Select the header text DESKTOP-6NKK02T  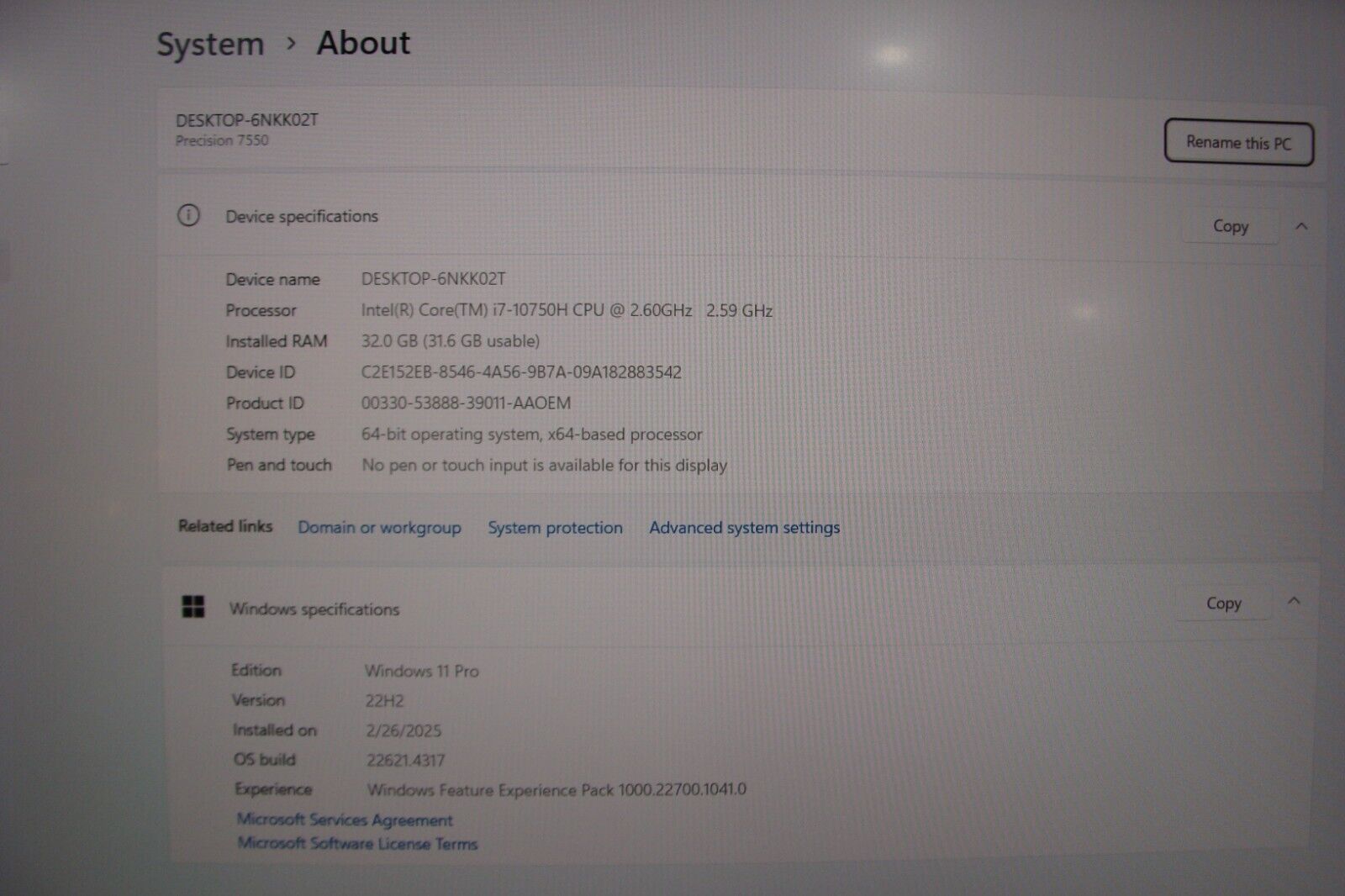pos(247,119)
